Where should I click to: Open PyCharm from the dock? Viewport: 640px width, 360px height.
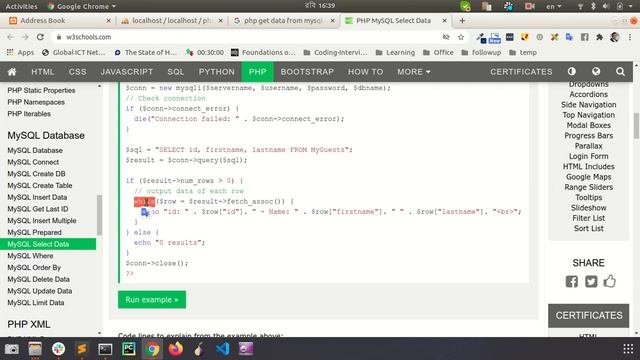129,349
